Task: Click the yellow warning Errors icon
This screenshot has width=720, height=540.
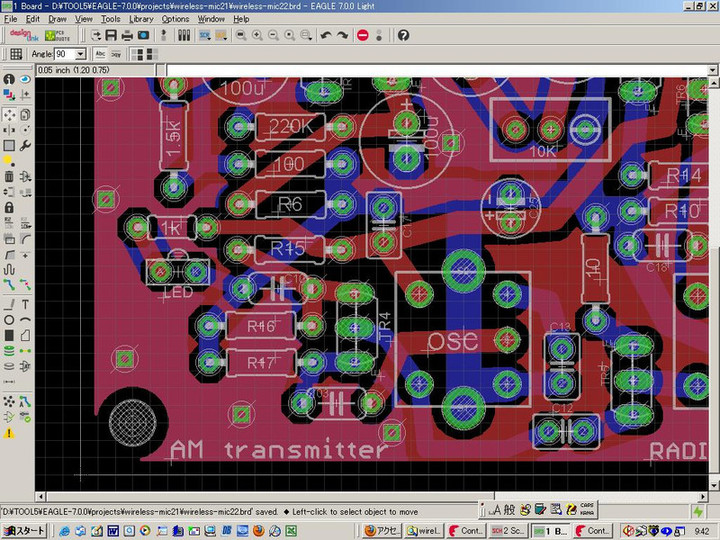Action: click(9, 433)
